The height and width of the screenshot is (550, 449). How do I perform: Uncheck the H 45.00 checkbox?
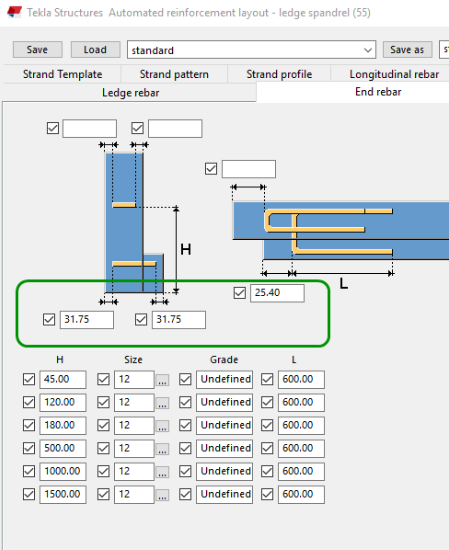29,379
